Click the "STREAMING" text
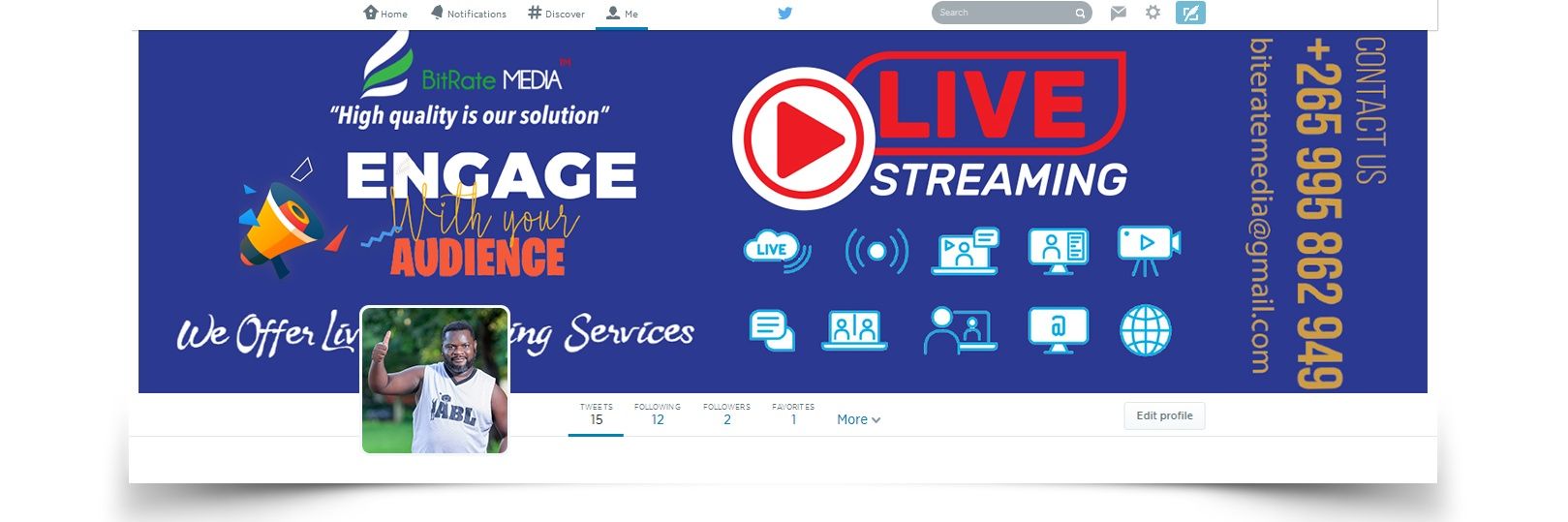 click(999, 180)
